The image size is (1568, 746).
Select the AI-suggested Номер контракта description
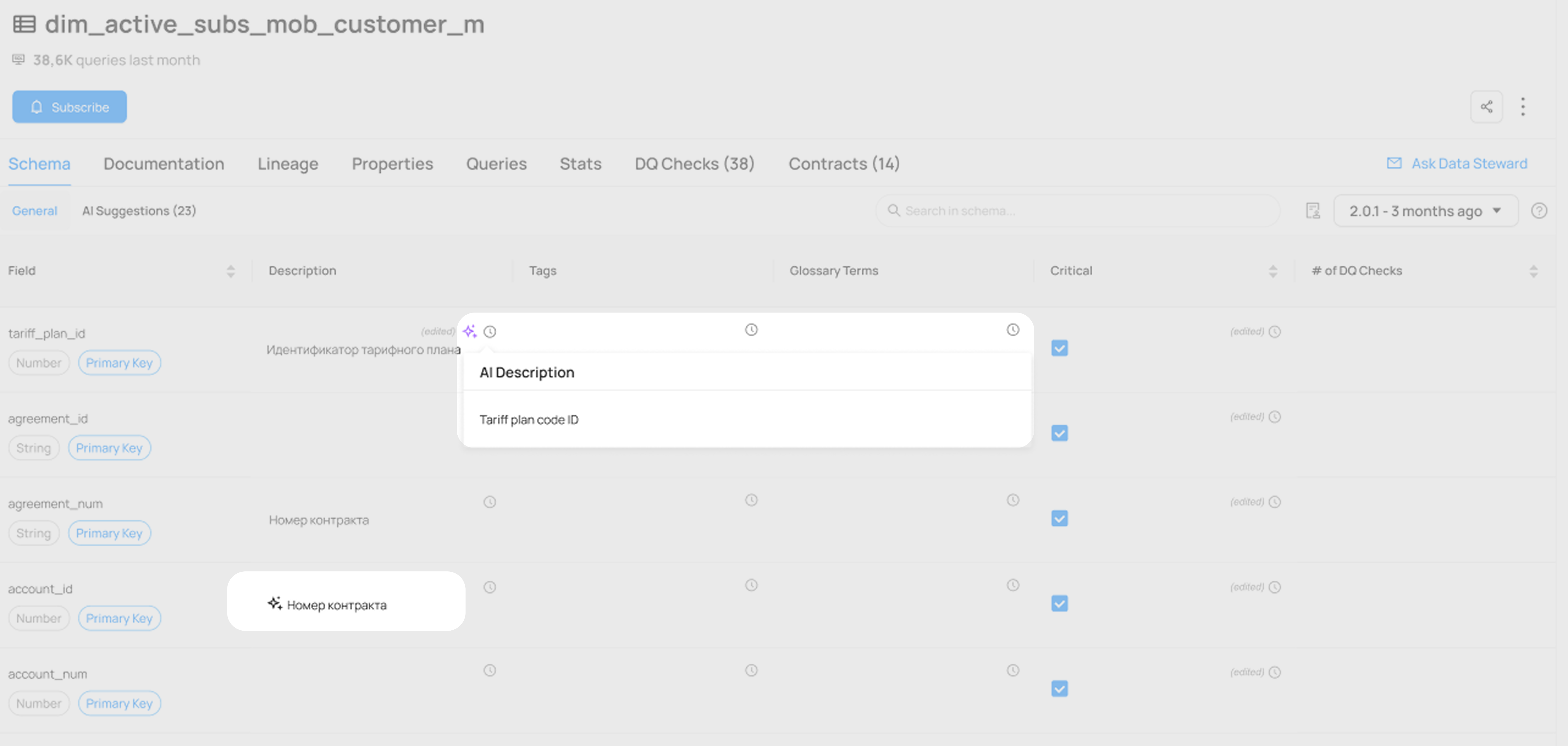pos(336,605)
